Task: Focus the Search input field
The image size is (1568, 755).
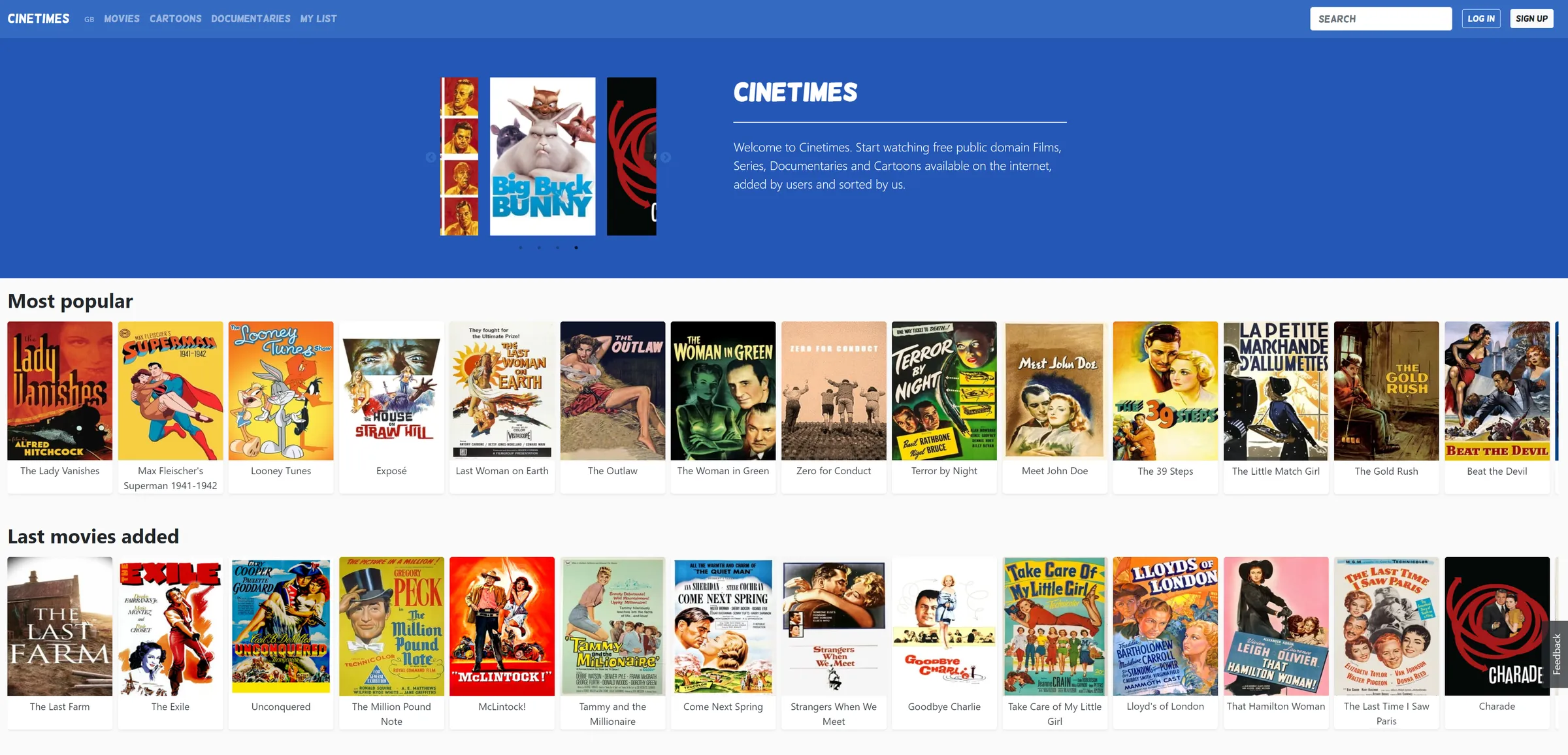Action: [x=1380, y=19]
